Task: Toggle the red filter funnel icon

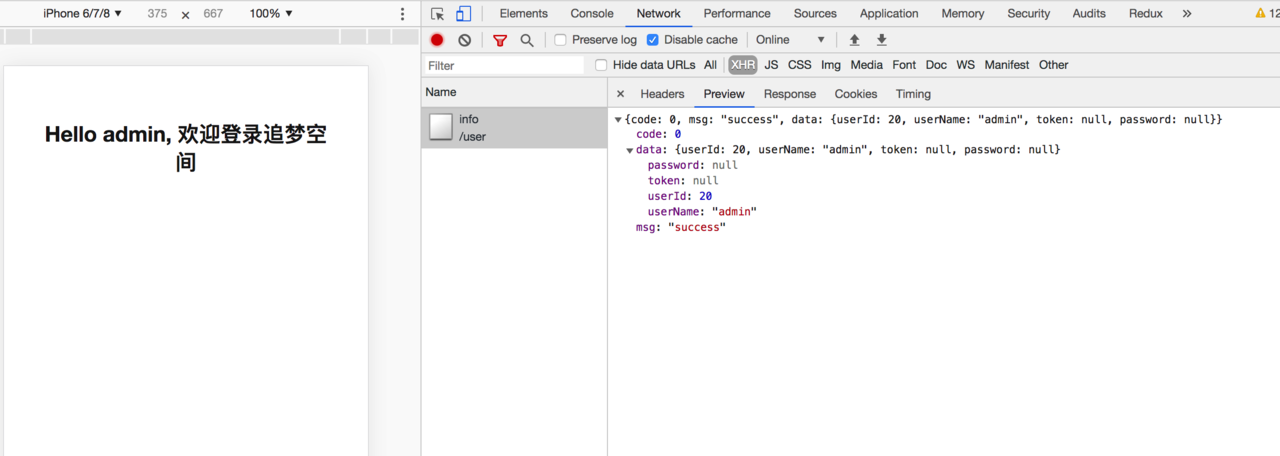Action: [x=500, y=40]
